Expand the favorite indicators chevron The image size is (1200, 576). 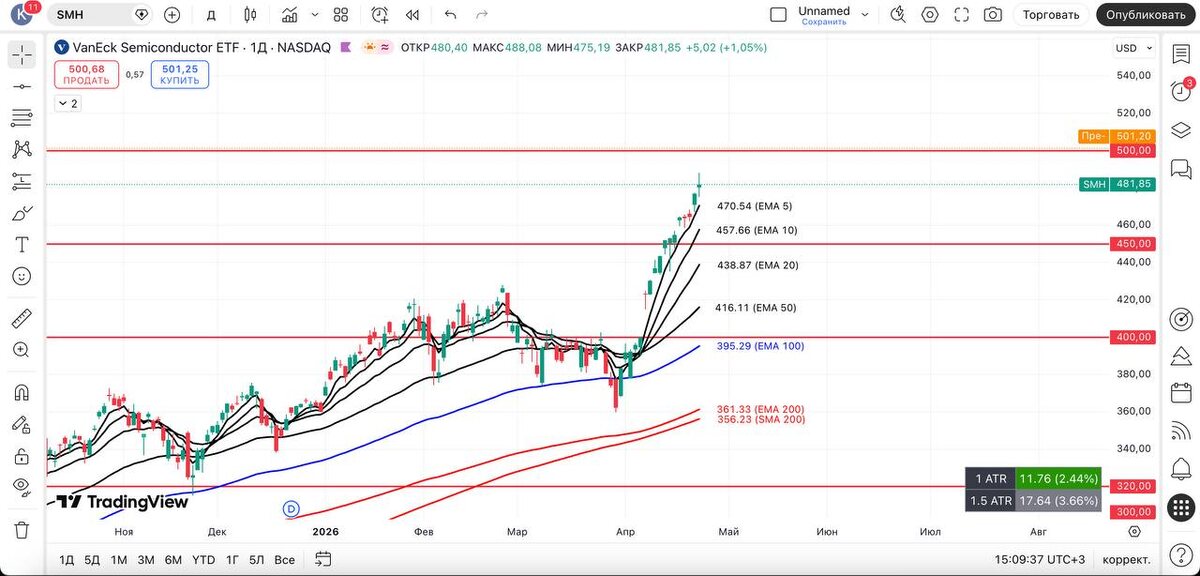314,15
